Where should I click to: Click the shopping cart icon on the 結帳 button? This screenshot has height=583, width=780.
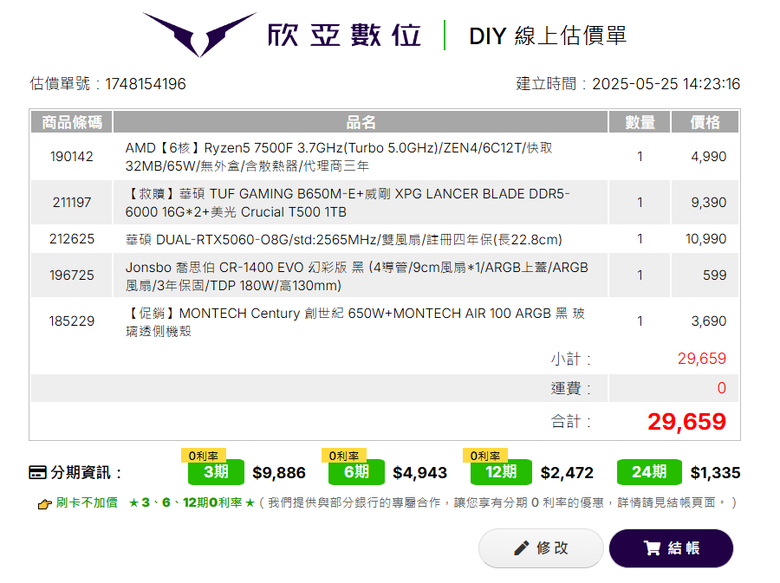coord(652,548)
